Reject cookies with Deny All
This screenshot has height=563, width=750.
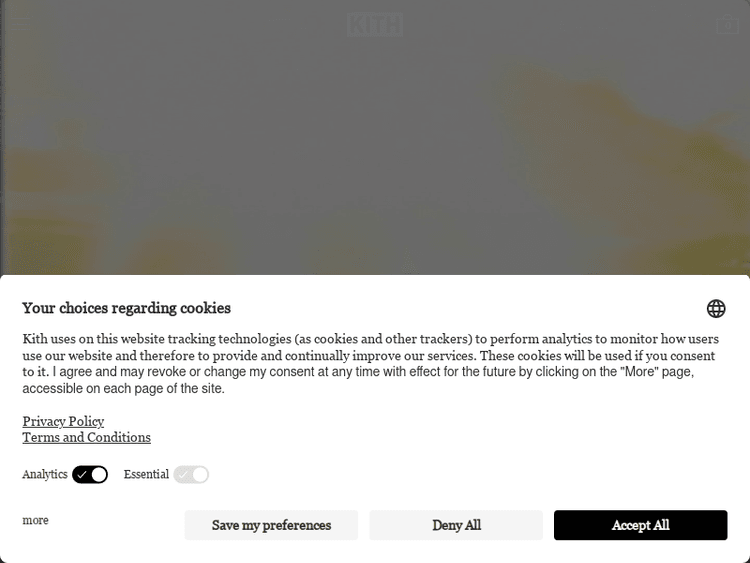tap(456, 525)
